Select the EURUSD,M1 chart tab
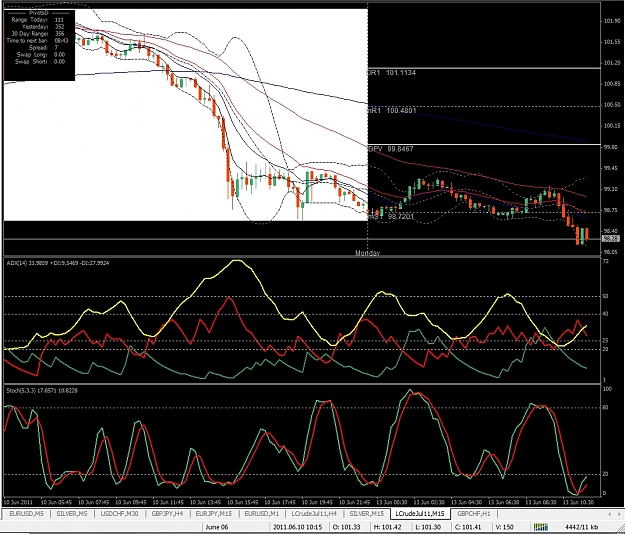 (261, 514)
